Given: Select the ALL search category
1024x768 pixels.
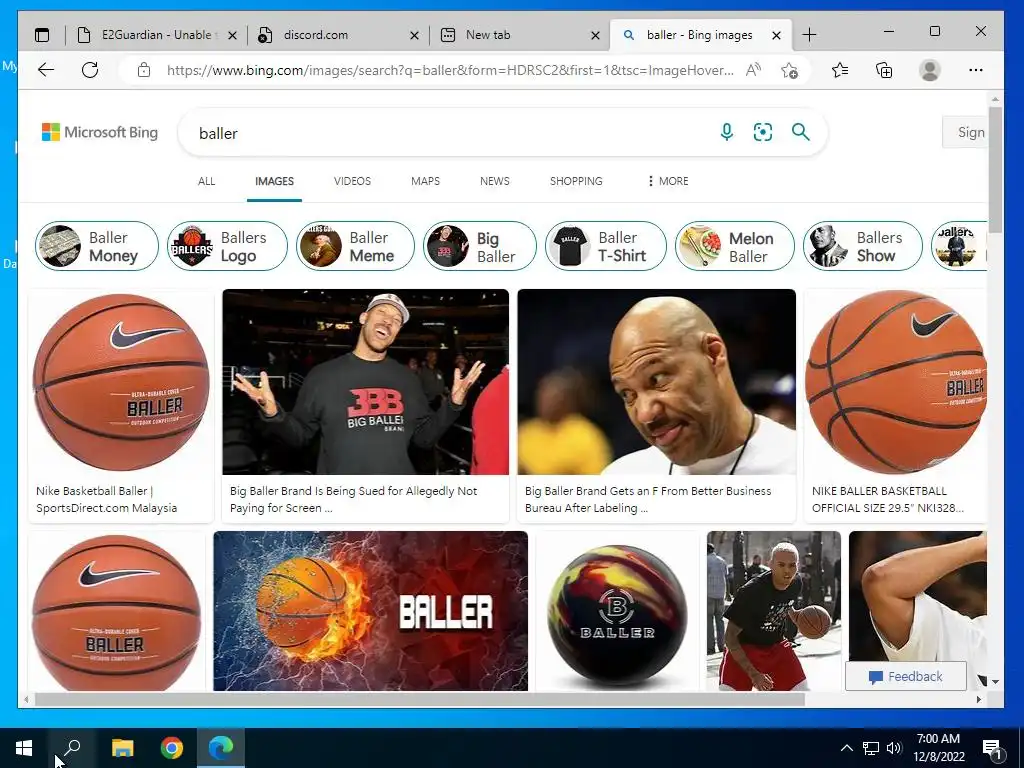Looking at the screenshot, I should point(206,181).
